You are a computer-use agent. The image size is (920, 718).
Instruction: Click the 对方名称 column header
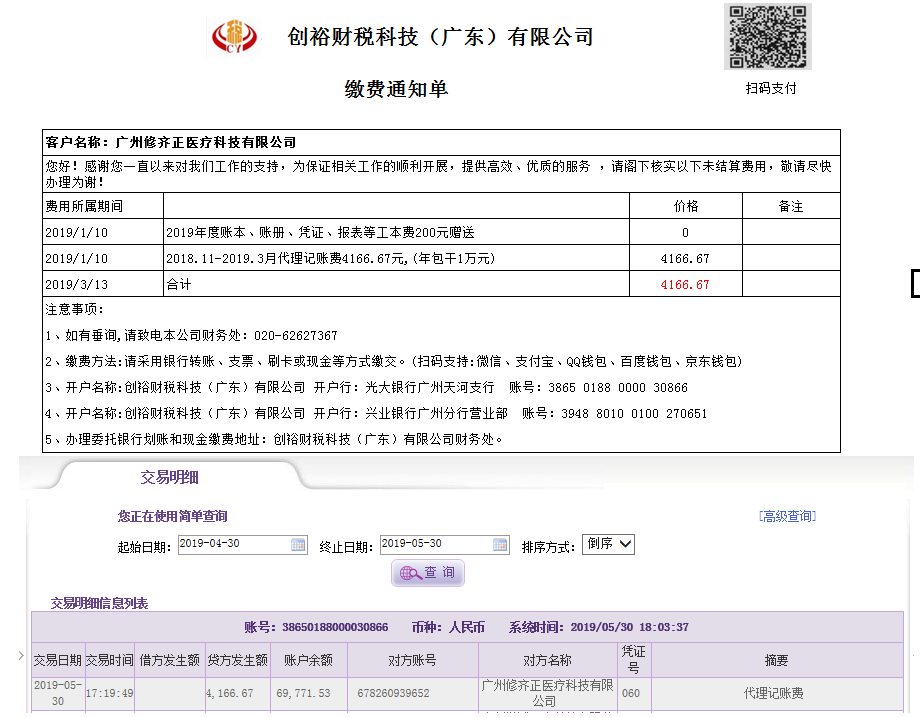click(x=547, y=661)
